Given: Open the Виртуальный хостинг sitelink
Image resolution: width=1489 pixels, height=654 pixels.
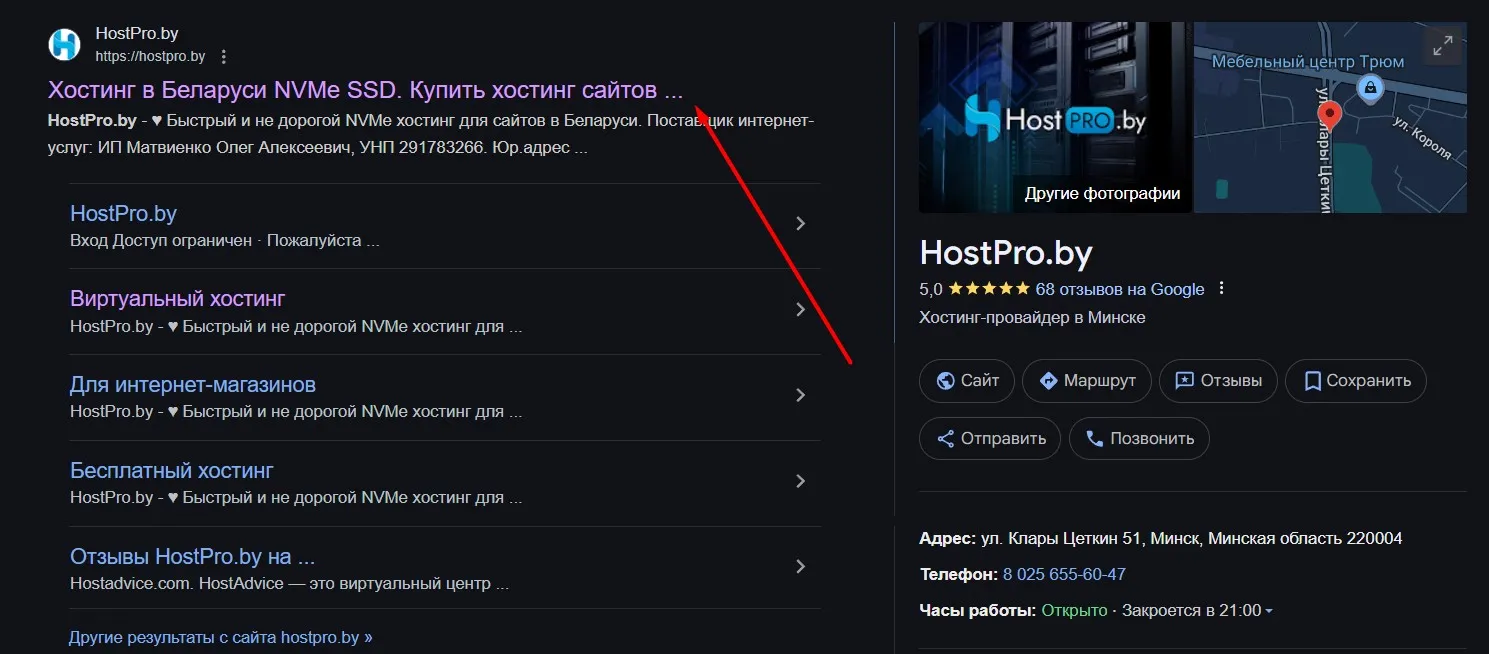Looking at the screenshot, I should point(178,299).
